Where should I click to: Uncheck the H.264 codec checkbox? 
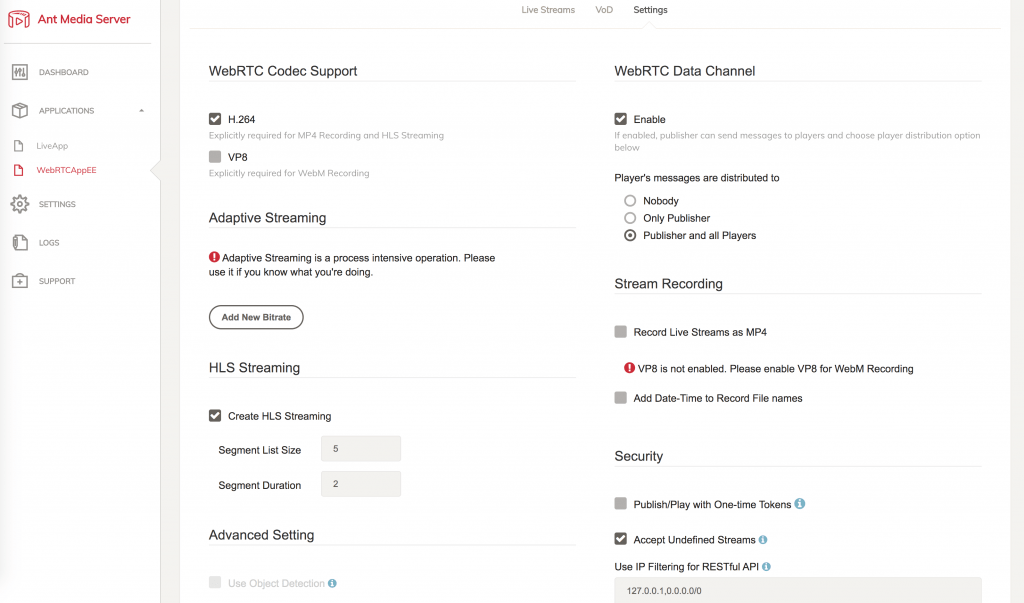click(x=215, y=120)
